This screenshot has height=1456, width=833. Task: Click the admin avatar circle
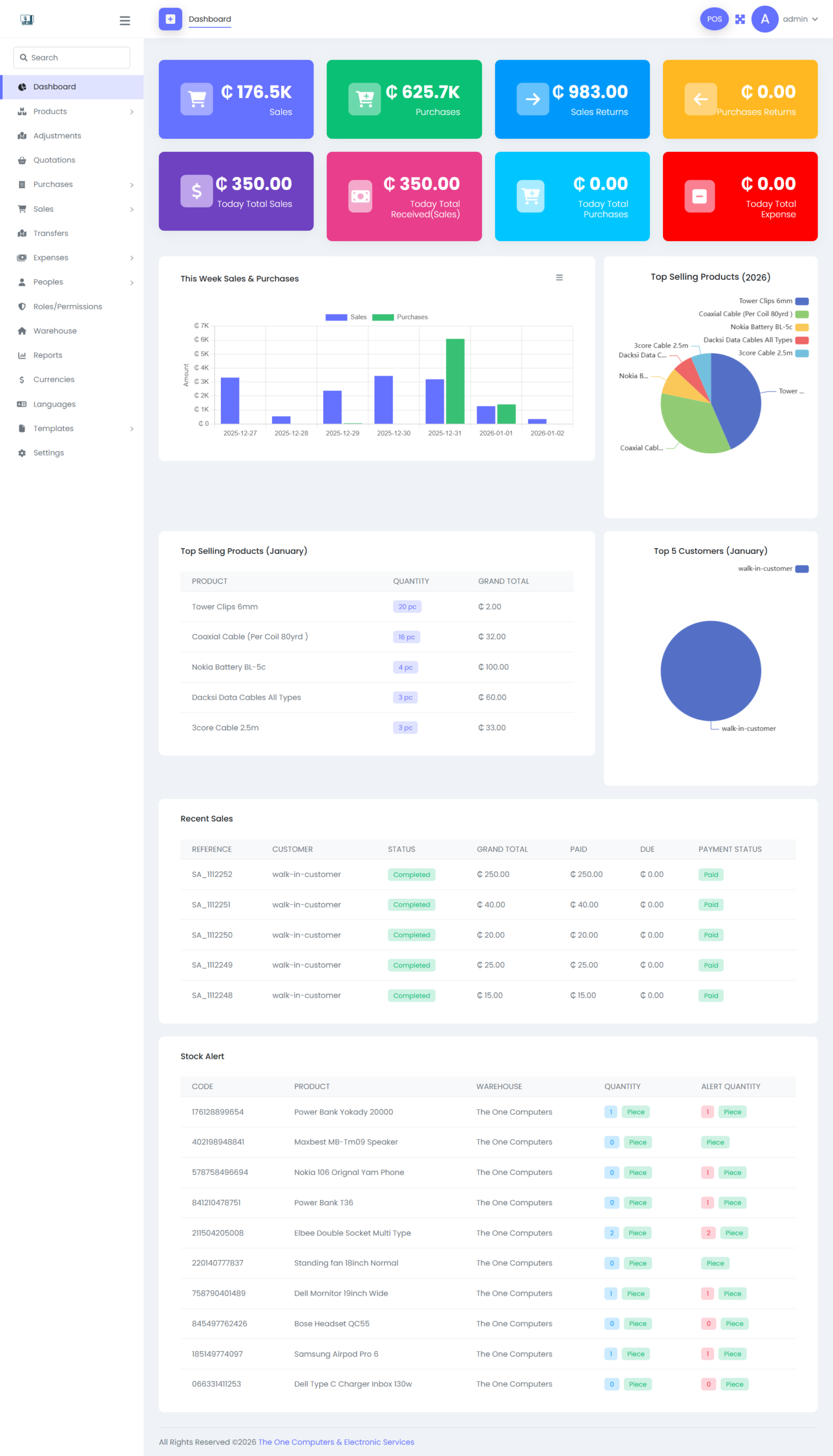tap(764, 19)
